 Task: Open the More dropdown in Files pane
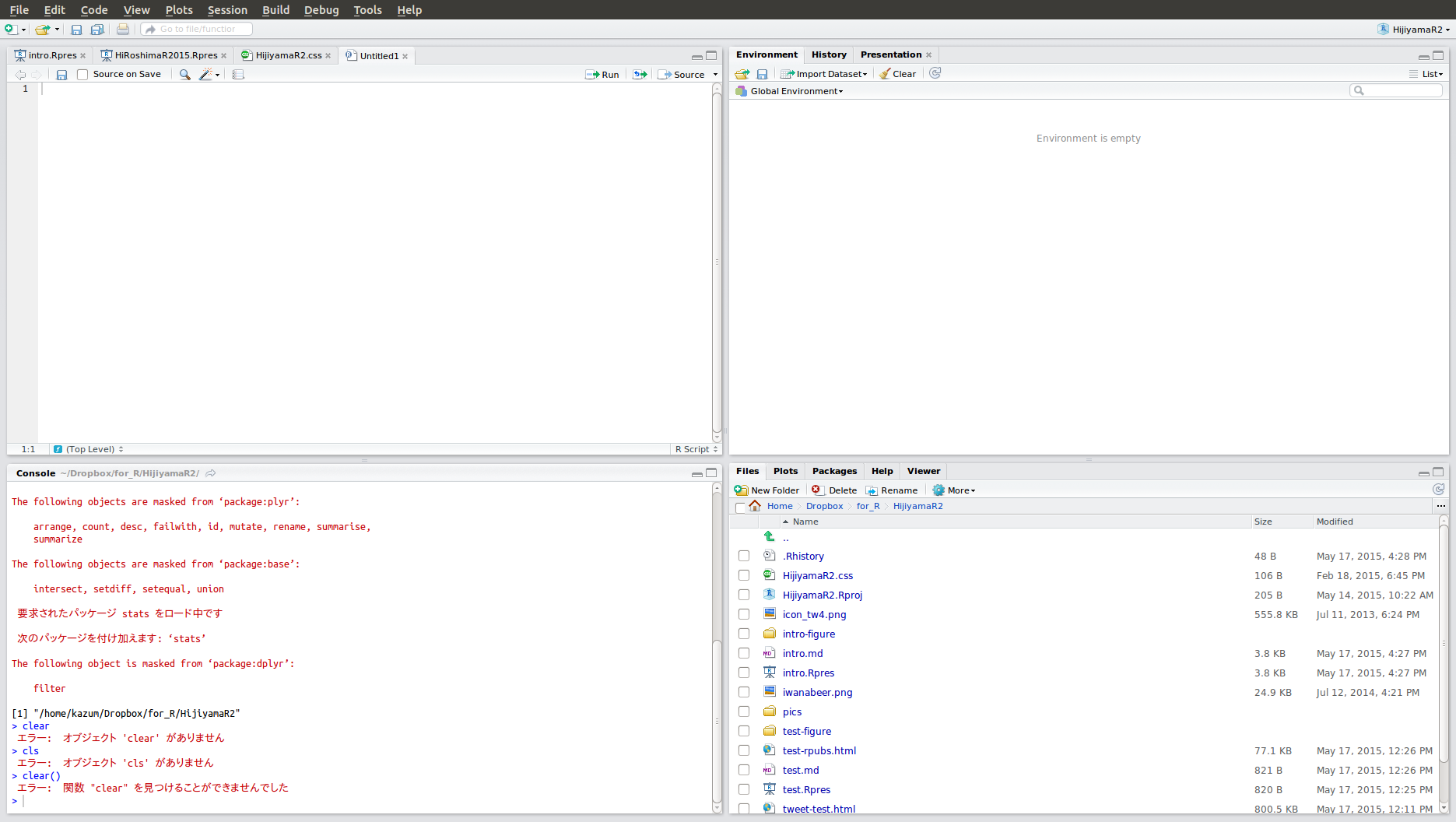[x=954, y=490]
